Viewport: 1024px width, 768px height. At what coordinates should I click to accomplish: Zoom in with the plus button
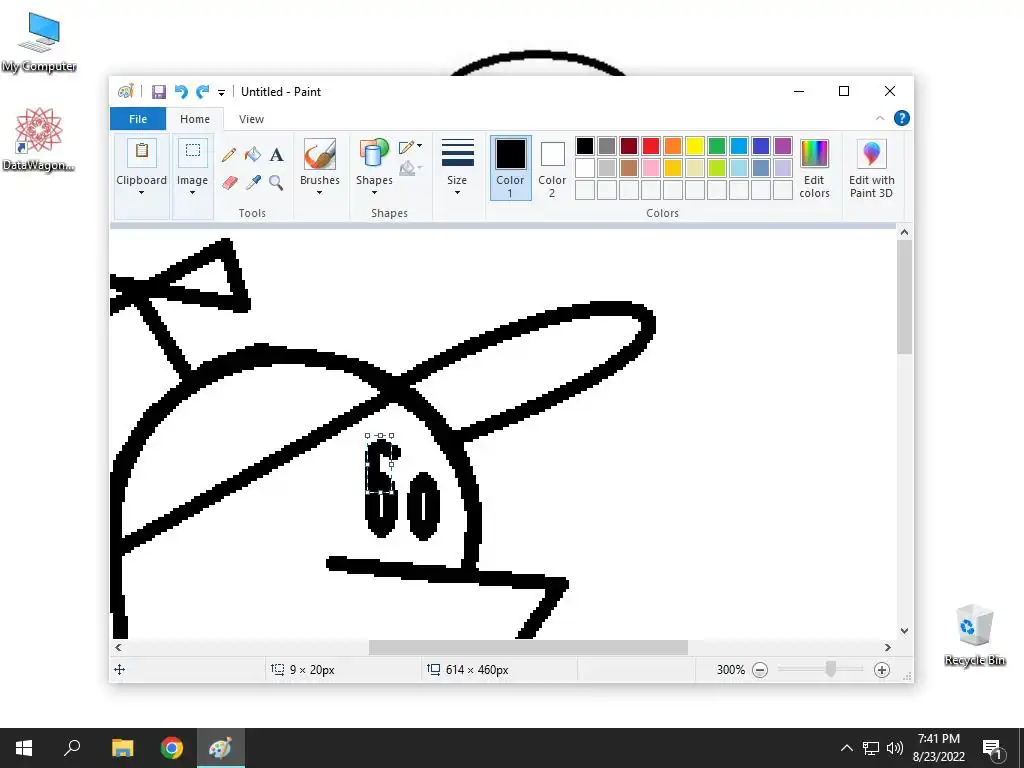point(882,670)
